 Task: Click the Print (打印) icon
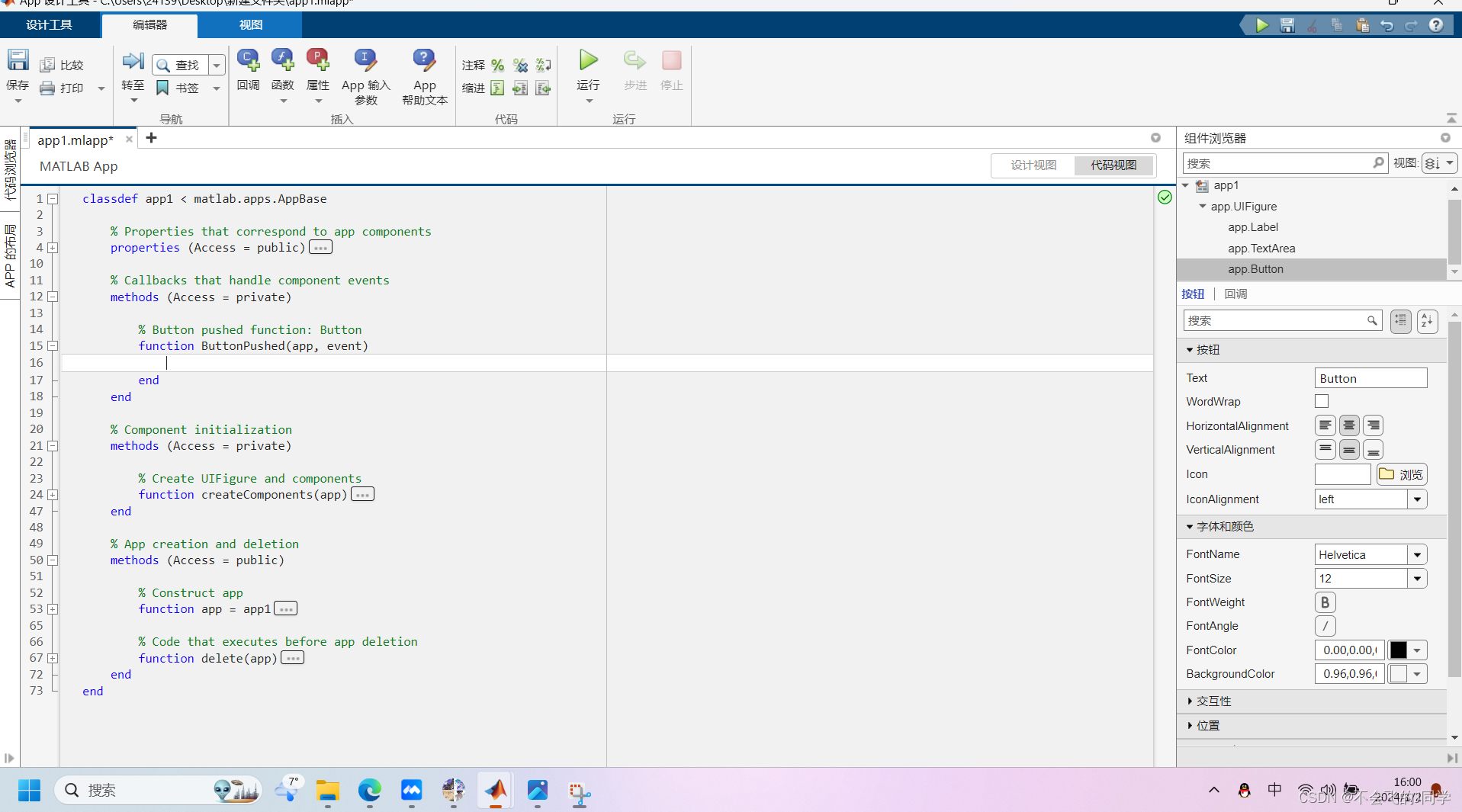(x=47, y=88)
